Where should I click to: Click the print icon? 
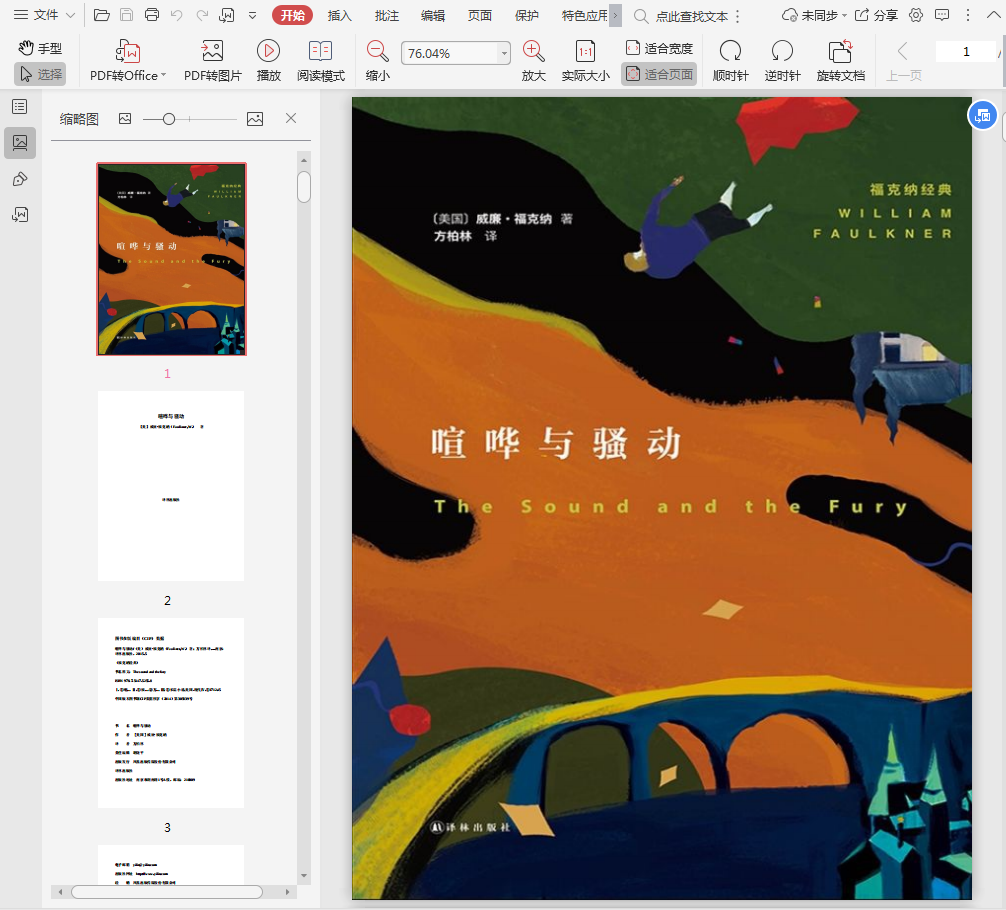tap(151, 15)
